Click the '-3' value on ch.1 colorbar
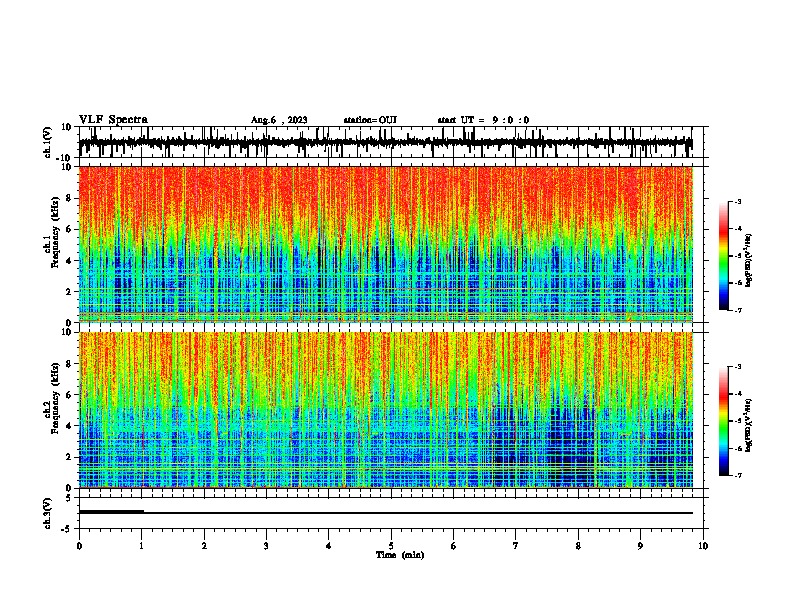Viewport: 792px width, 612px height. [x=737, y=201]
